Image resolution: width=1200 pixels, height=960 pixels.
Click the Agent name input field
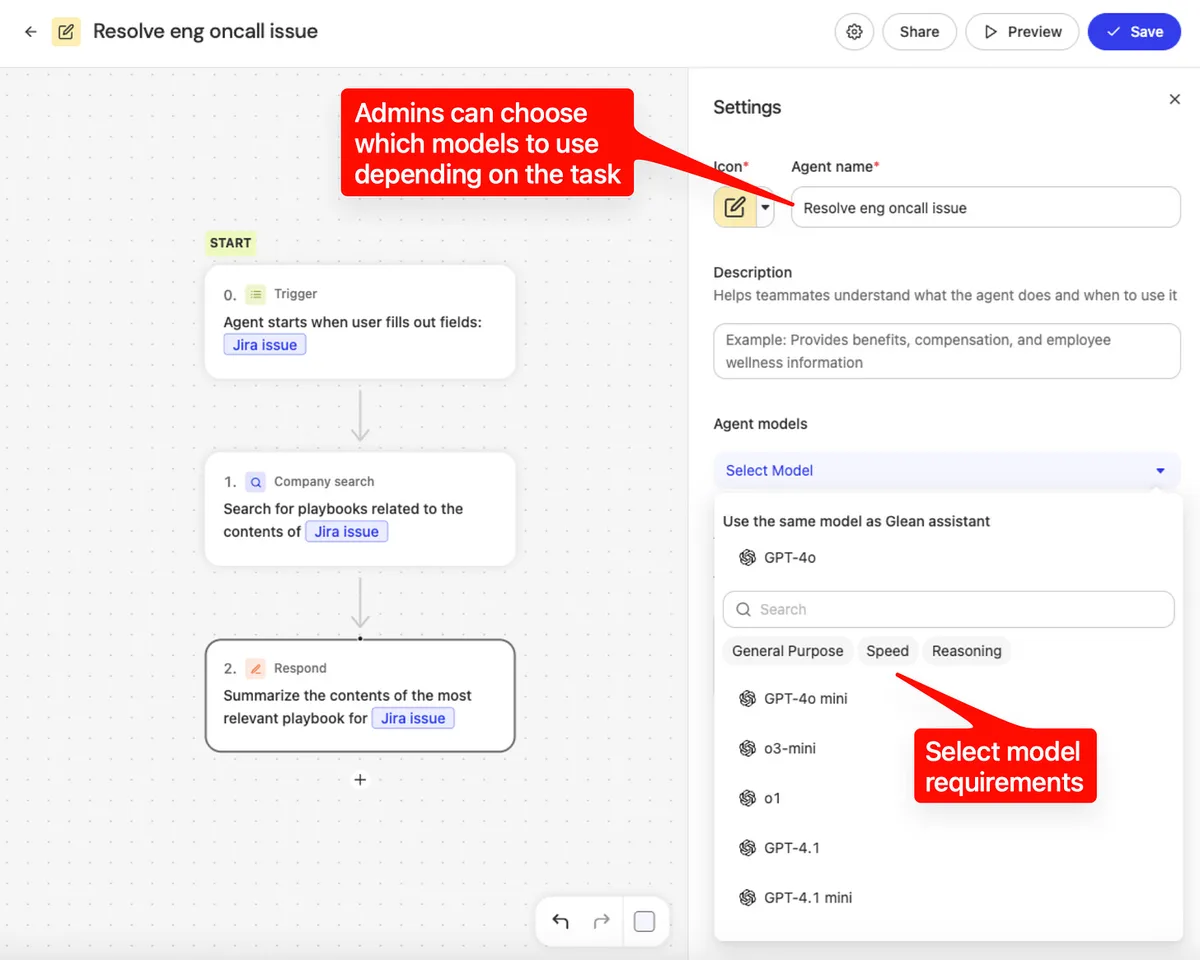point(986,207)
